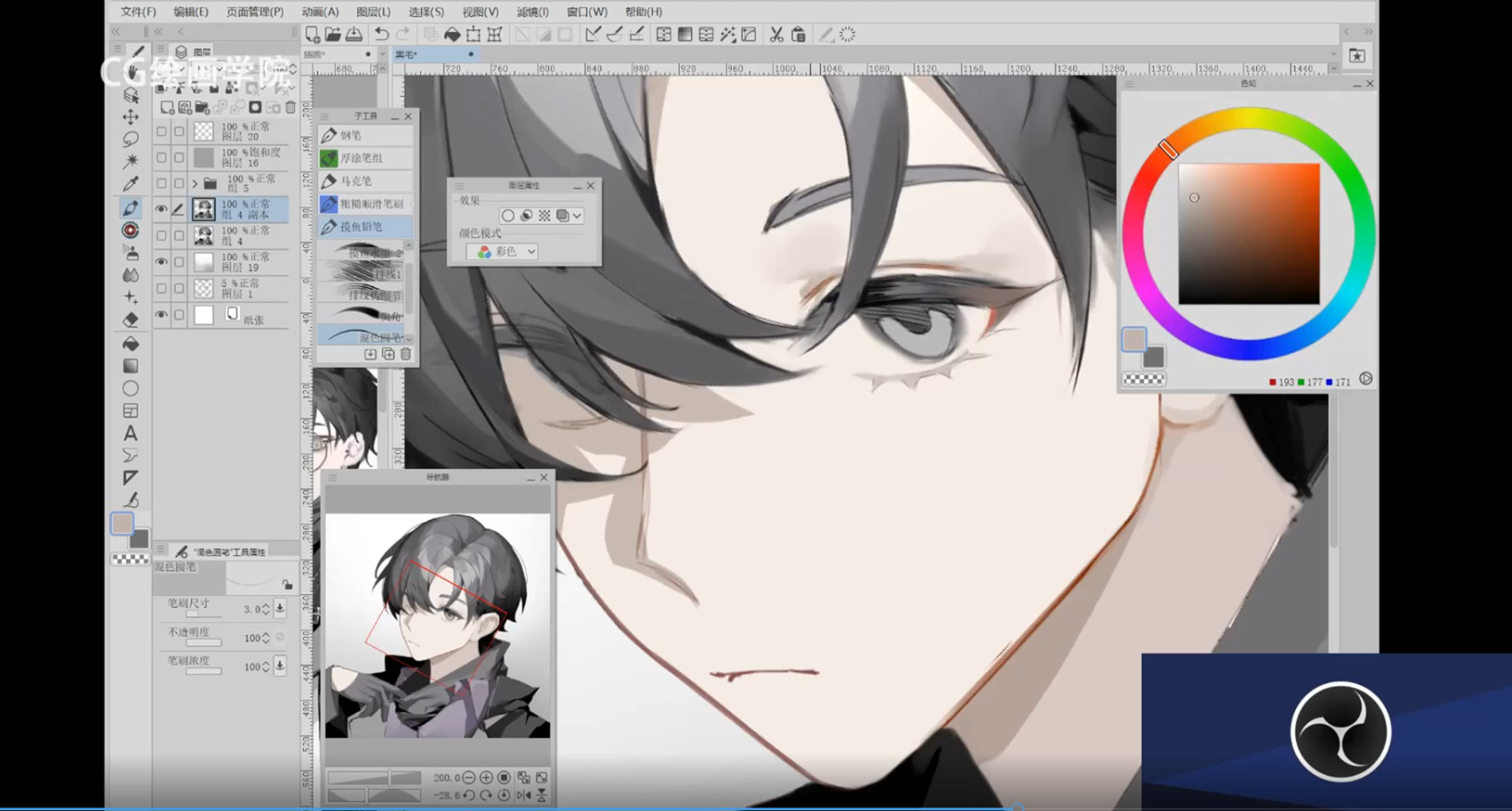Select the 钢笔 sub tool group

[x=365, y=135]
